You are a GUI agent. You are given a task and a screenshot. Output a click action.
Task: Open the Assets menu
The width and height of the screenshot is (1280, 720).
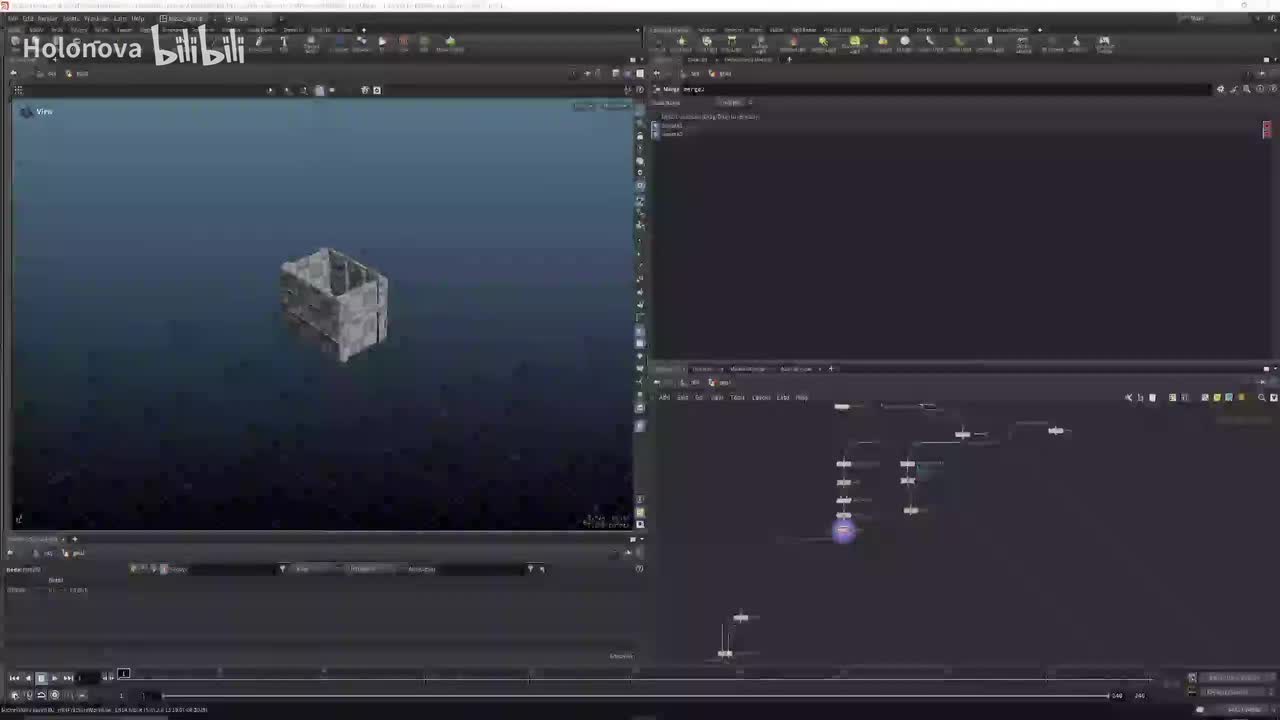click(71, 18)
